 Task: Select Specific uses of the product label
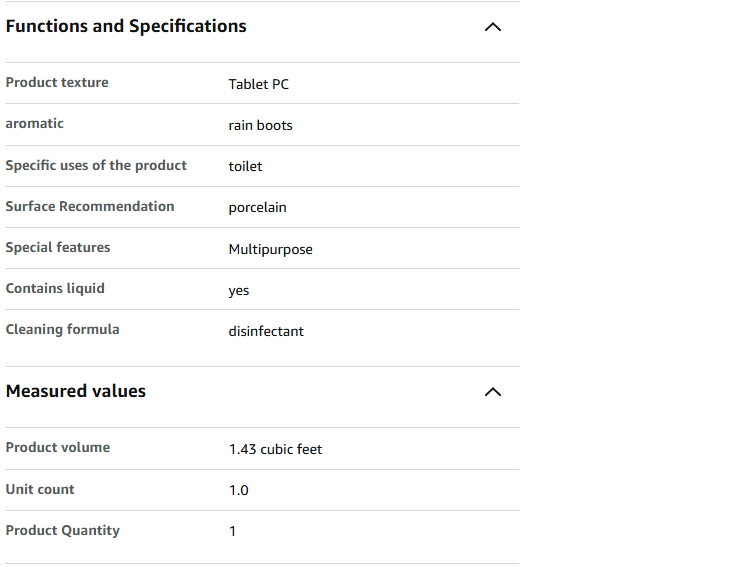pos(96,165)
